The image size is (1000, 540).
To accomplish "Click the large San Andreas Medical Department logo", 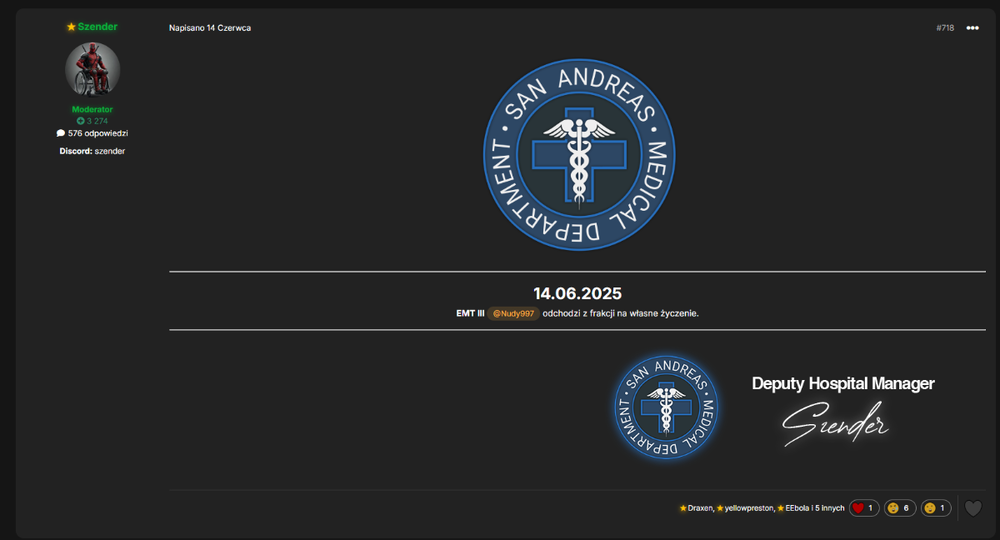I will coord(579,155).
